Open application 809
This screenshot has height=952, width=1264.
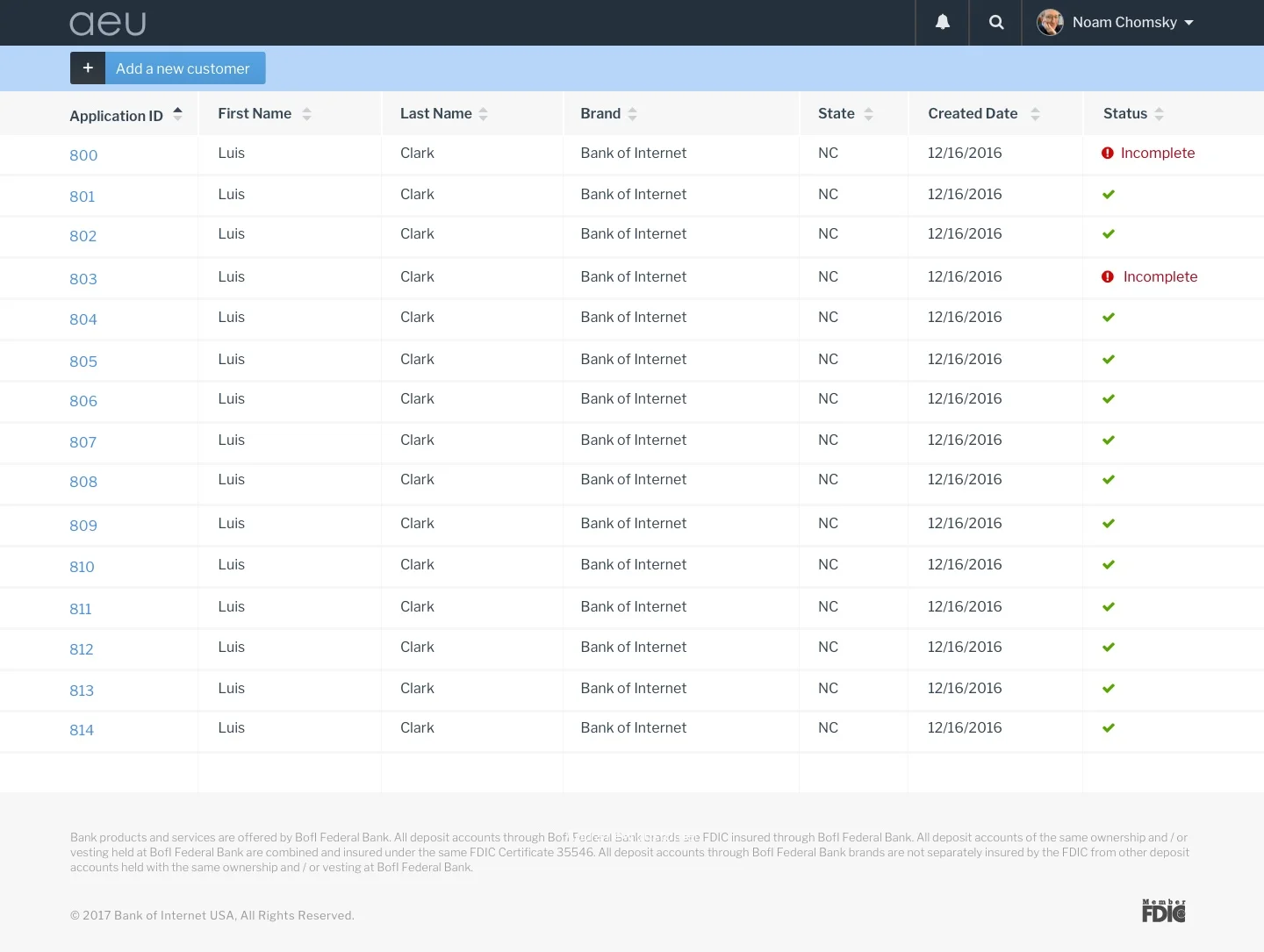click(x=83, y=526)
